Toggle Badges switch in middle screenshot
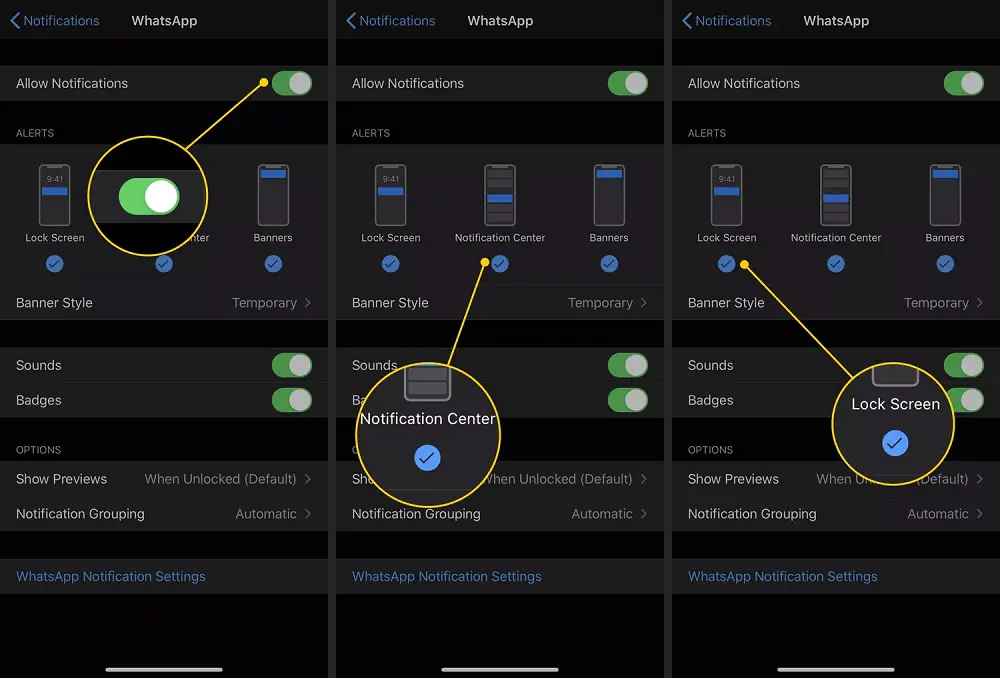Screen dimensions: 1000x678 [x=628, y=400]
